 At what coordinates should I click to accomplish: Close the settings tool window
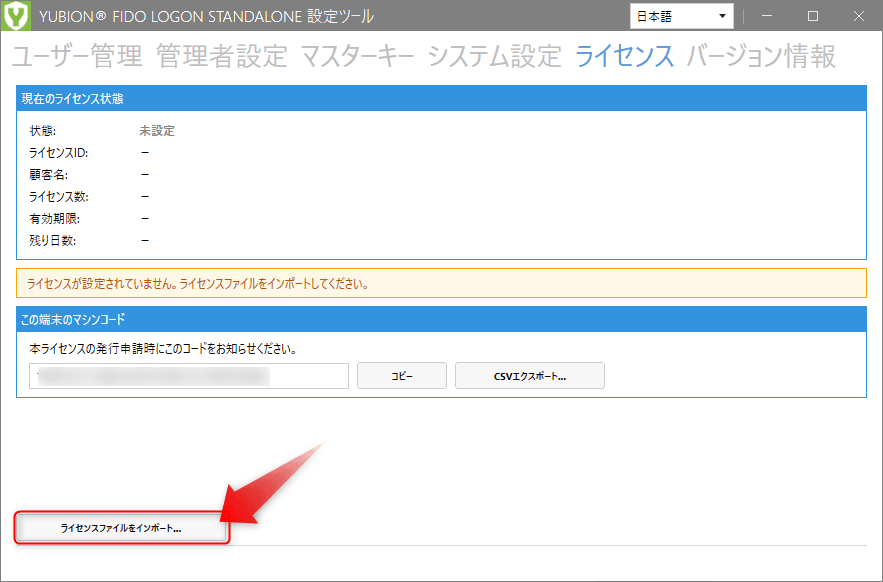tap(858, 16)
